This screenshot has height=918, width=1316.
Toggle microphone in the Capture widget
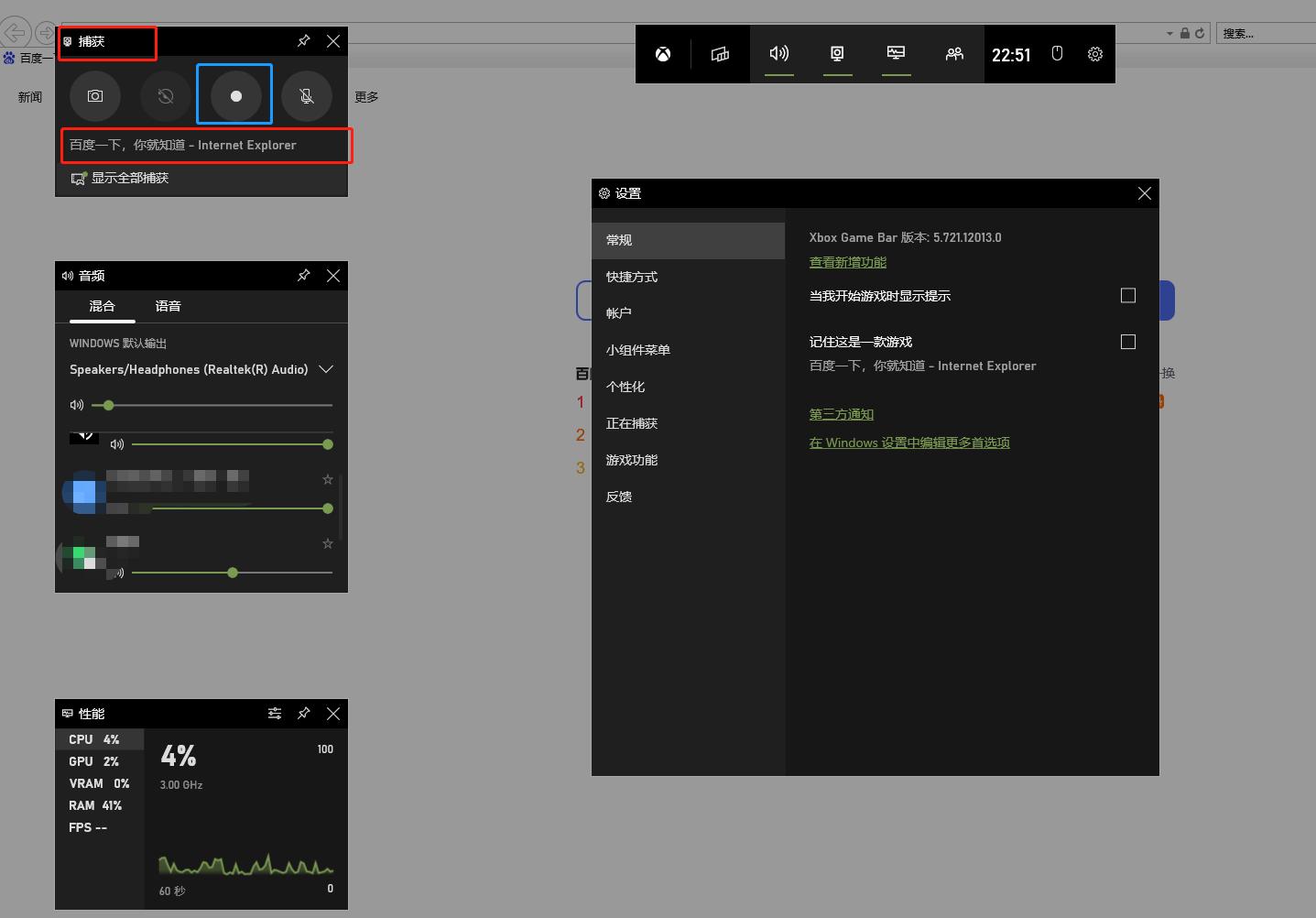(x=306, y=95)
